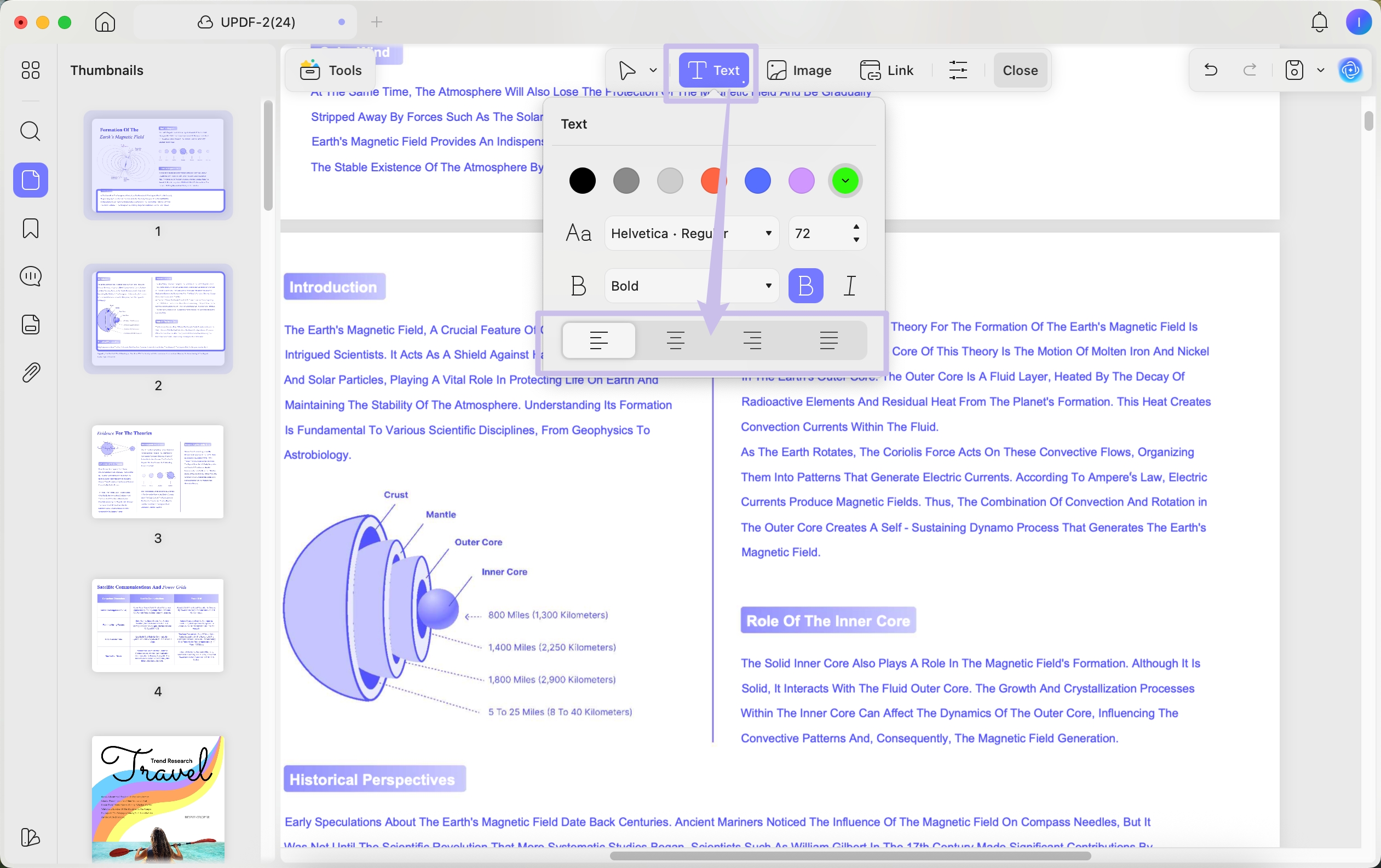Toggle italic text style
Viewport: 1381px width, 868px height.
[x=849, y=286]
